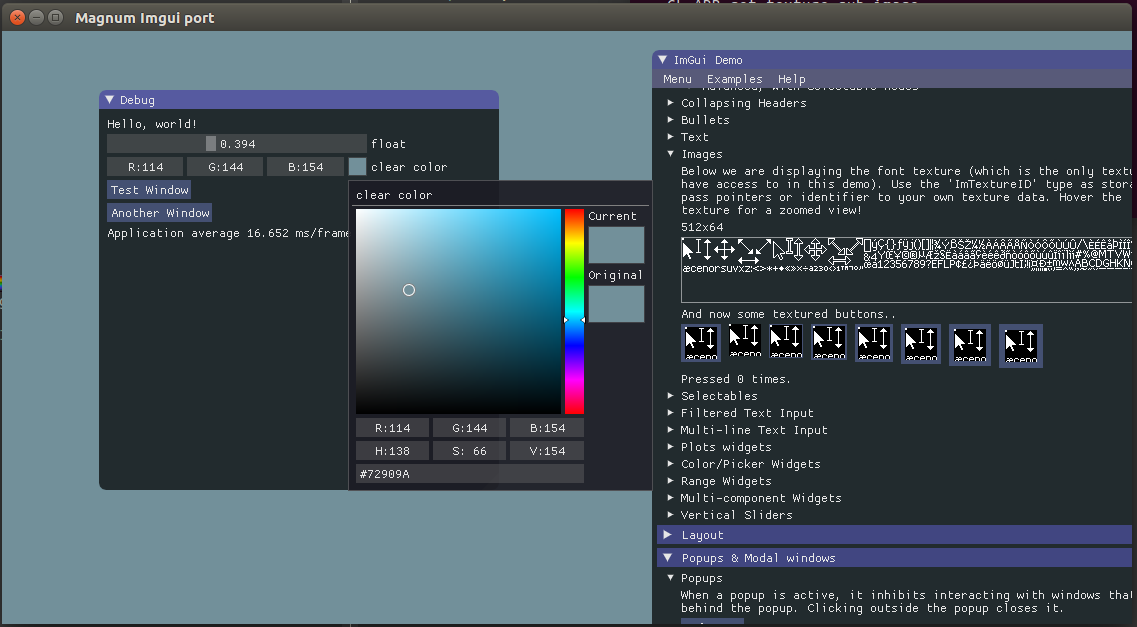Click the float slider showing 0.394
This screenshot has width=1137, height=627.
point(237,144)
